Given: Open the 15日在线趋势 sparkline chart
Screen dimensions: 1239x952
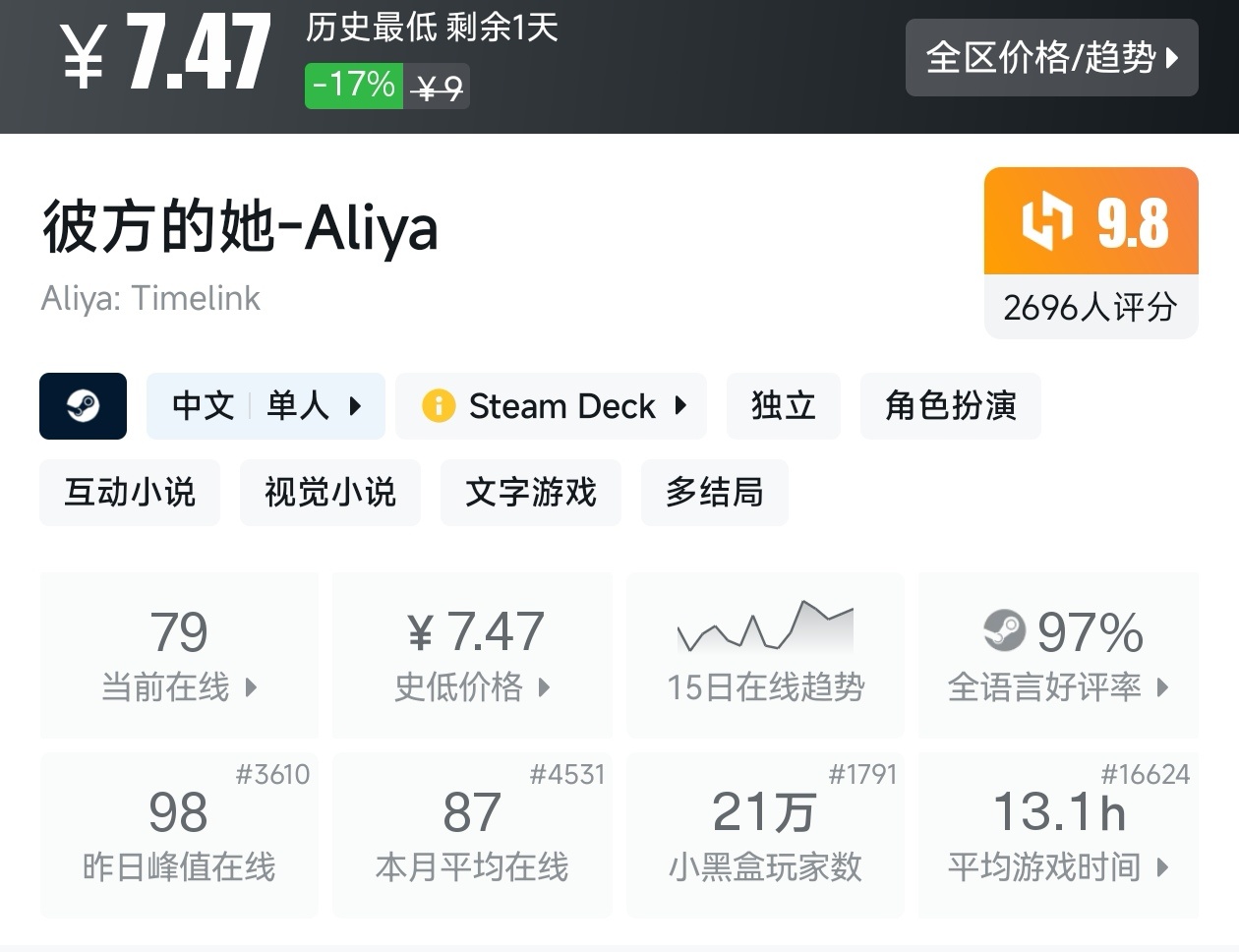Looking at the screenshot, I should [765, 626].
